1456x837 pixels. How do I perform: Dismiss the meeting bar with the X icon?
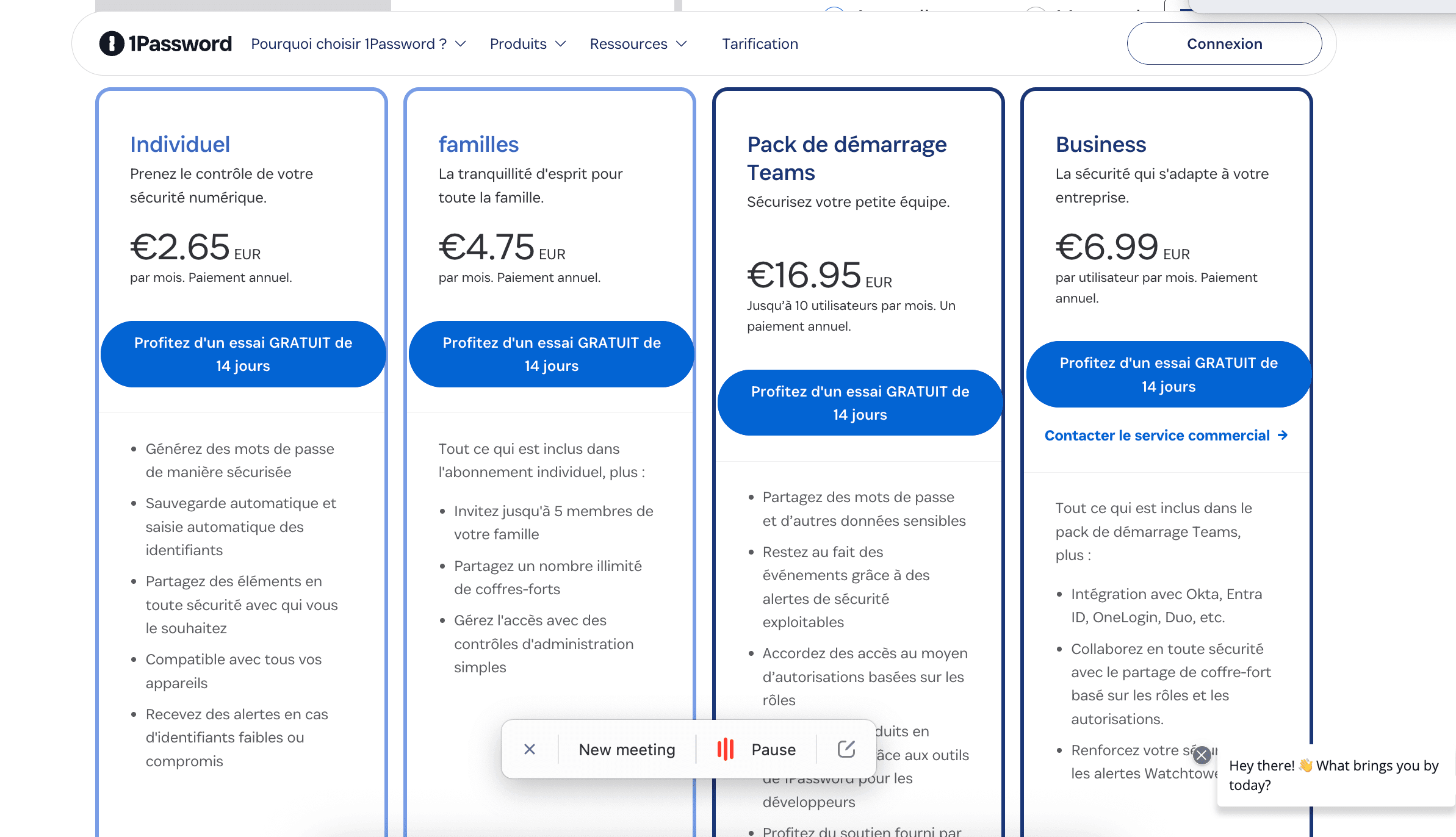pos(530,749)
